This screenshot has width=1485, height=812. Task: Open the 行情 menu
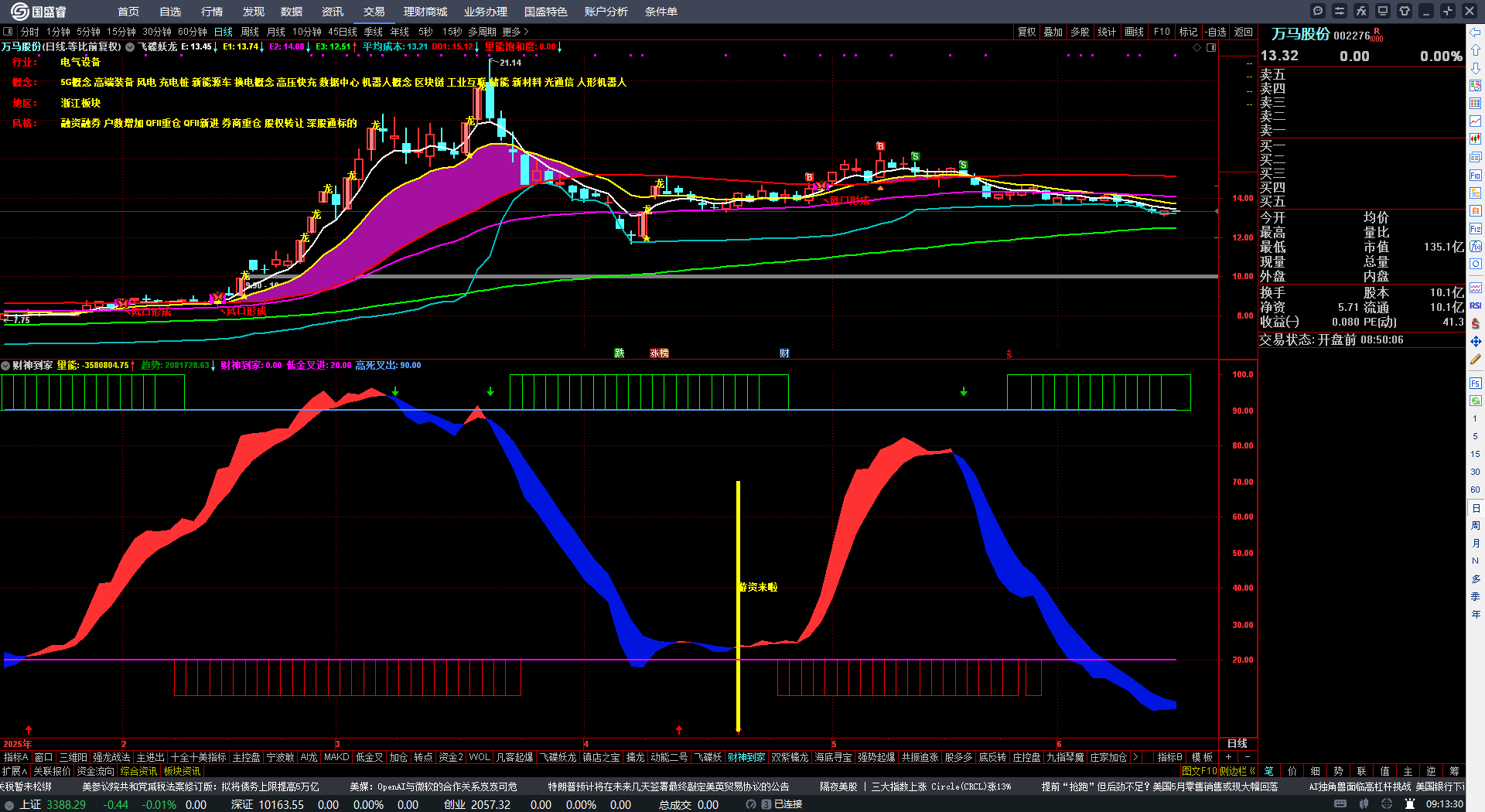point(212,12)
